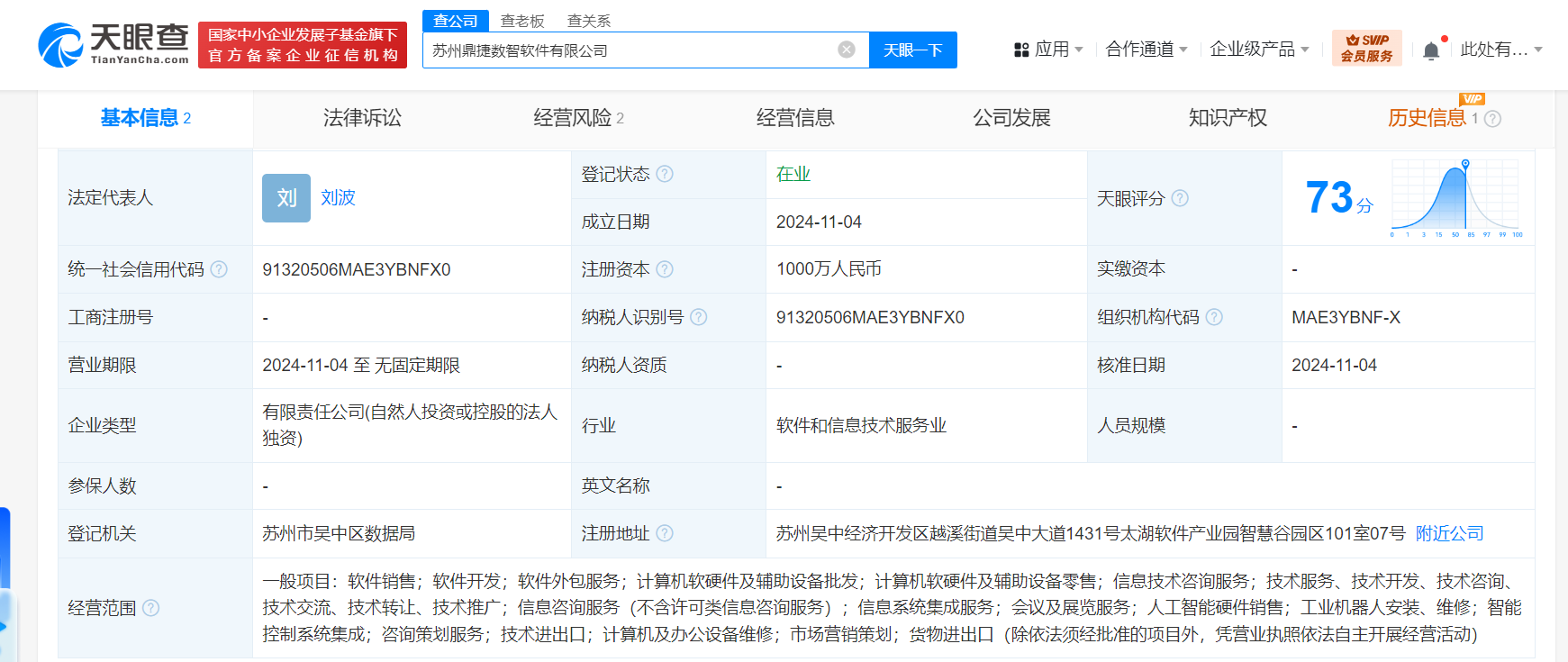
Task: Click the help icon next to 登记状态
Action: (665, 174)
